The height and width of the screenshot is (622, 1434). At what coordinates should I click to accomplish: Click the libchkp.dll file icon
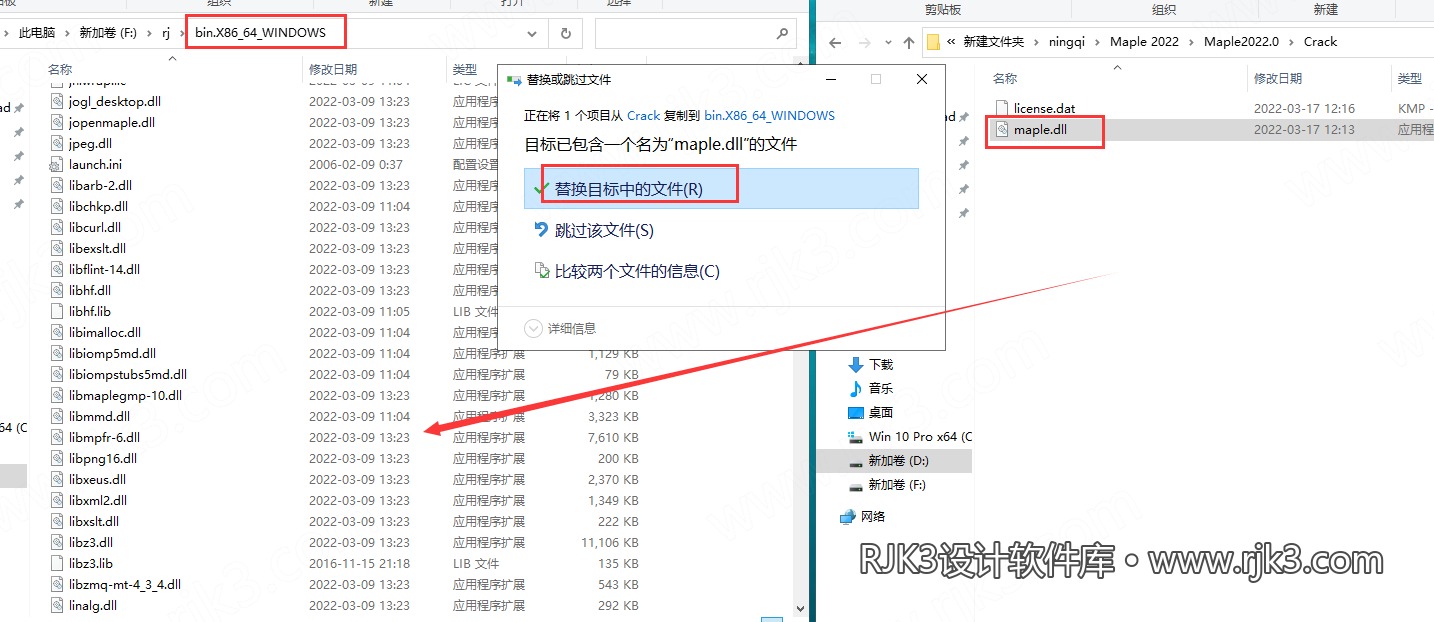click(x=57, y=206)
